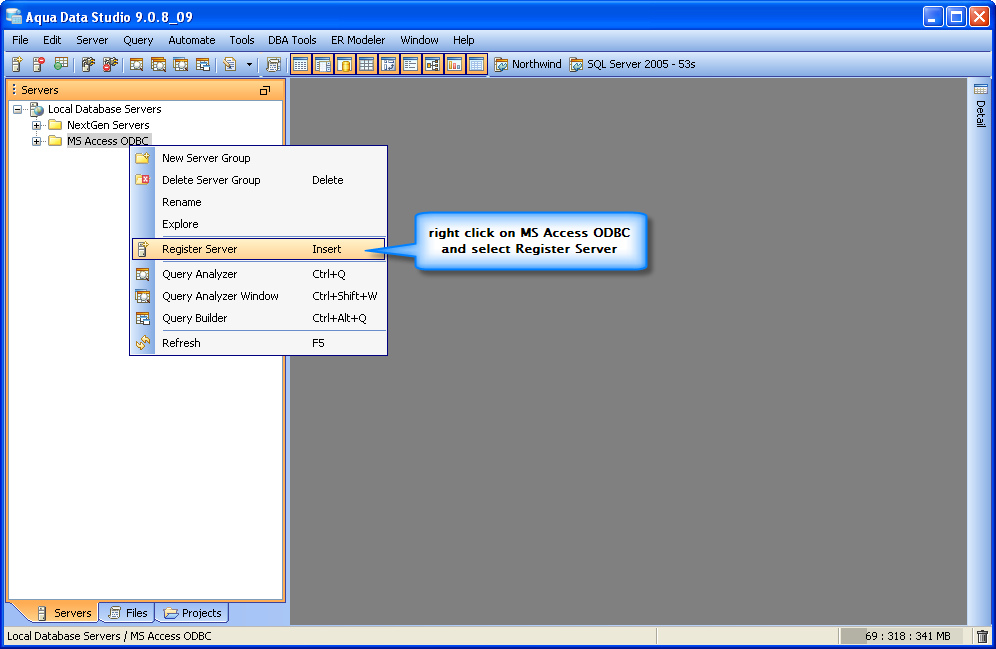Image resolution: width=996 pixels, height=649 pixels.
Task: Click the disconnect server plug icon with red minus
Action: click(x=111, y=64)
